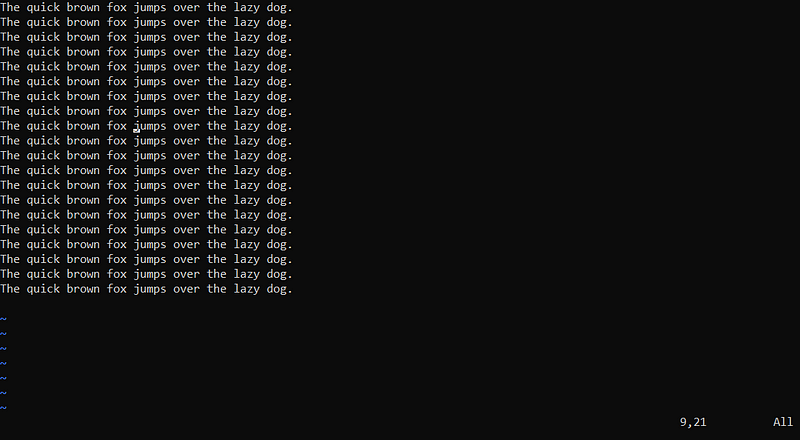Click the word quick on the cursor's line
Screen dimensions: 800x440
(x=43, y=126)
